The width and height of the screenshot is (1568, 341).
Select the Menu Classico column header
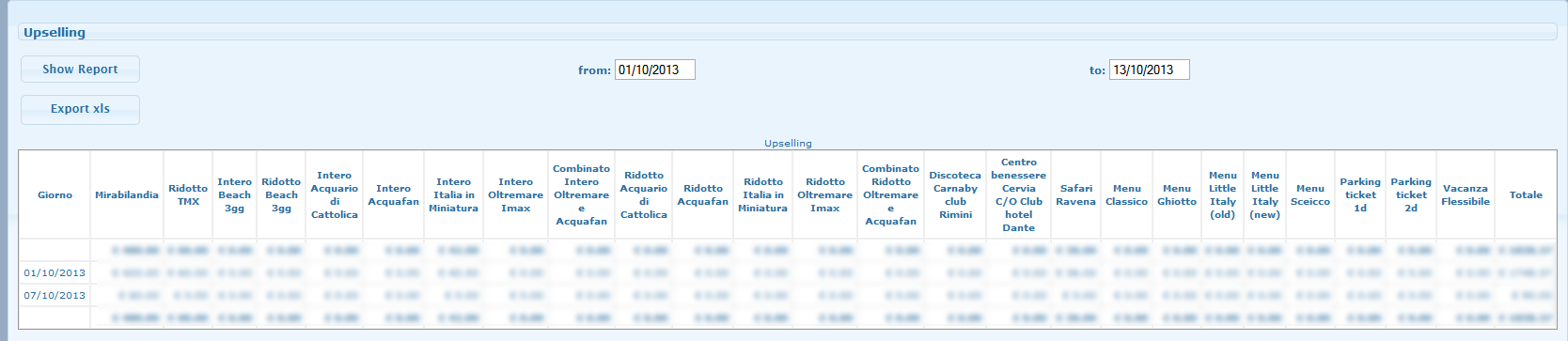[x=1126, y=194]
